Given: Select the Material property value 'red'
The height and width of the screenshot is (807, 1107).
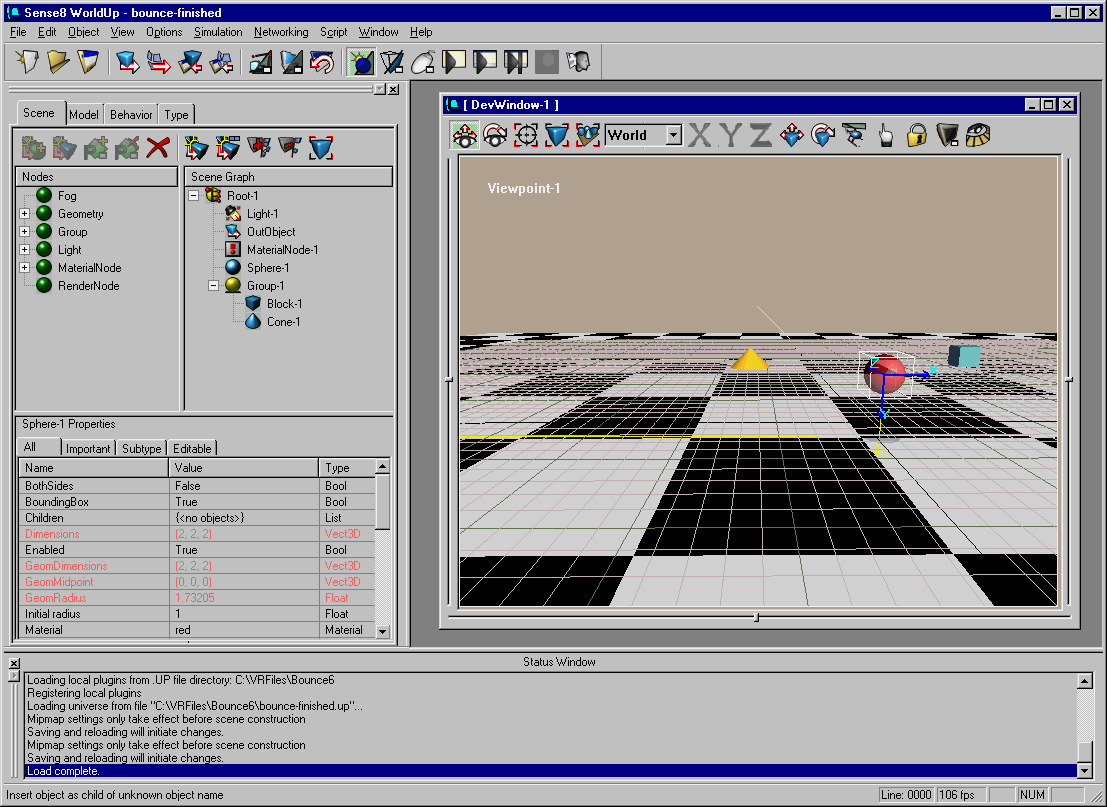Looking at the screenshot, I should 244,630.
